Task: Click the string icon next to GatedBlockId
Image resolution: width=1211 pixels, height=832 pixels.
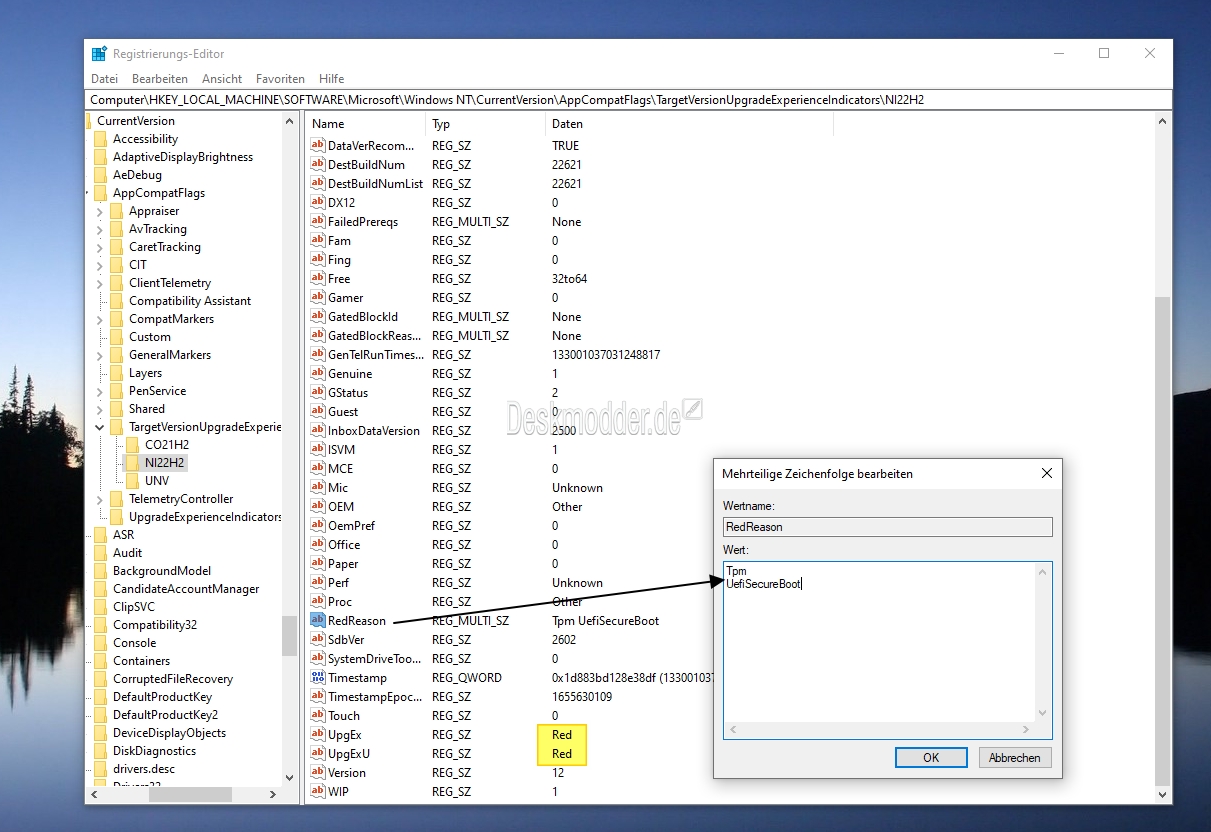Action: [x=318, y=316]
